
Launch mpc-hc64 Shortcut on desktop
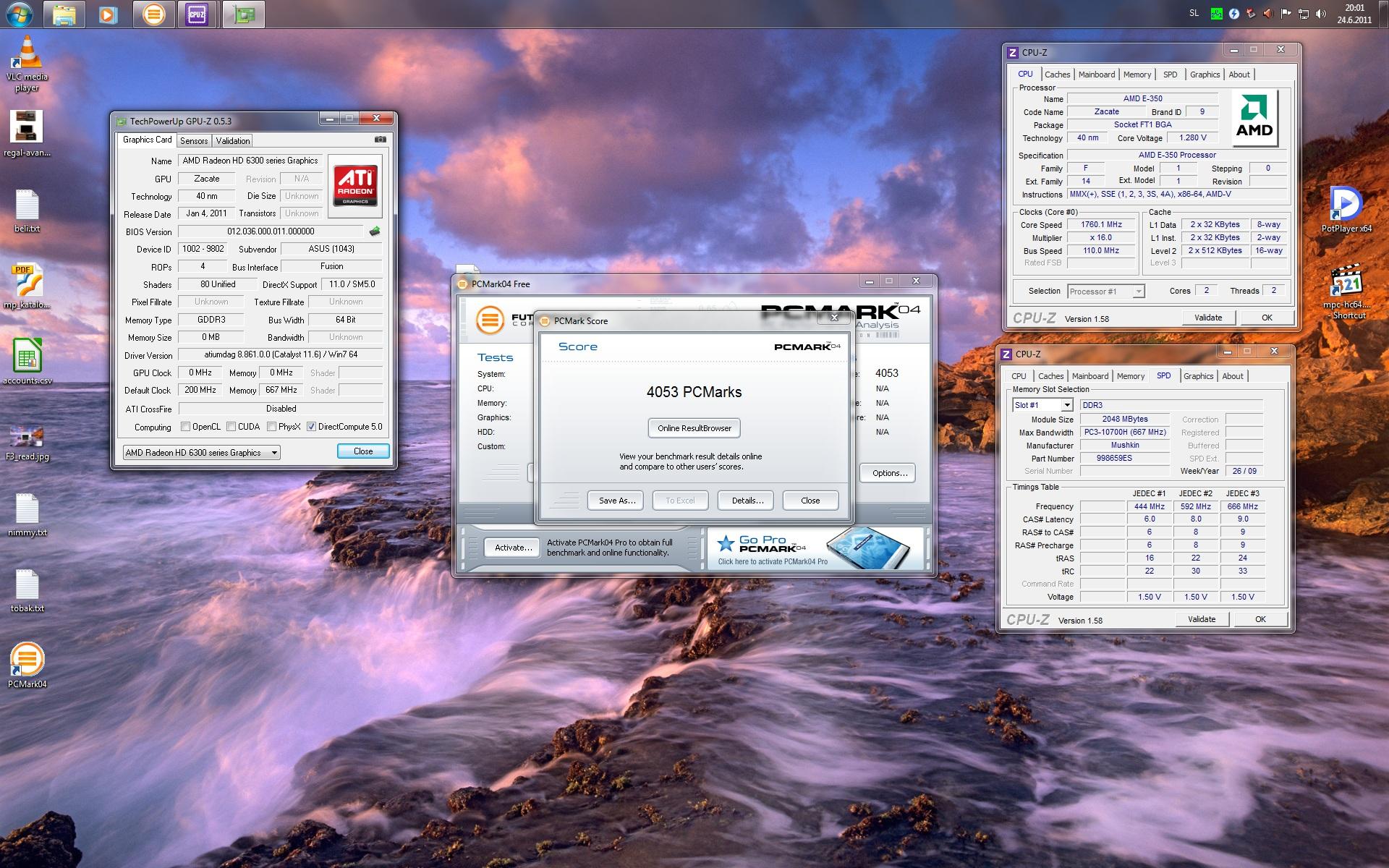(x=1346, y=292)
